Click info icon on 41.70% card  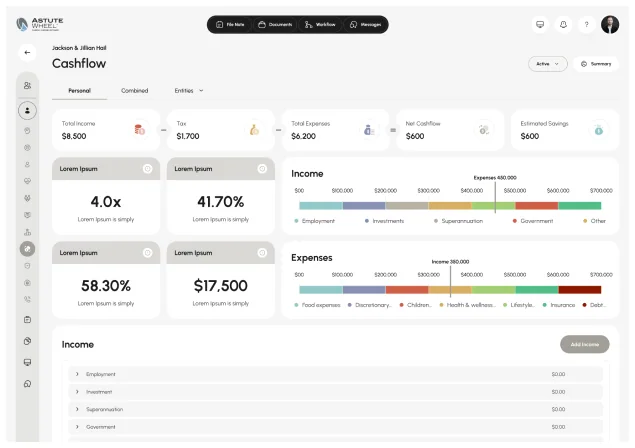coord(262,169)
